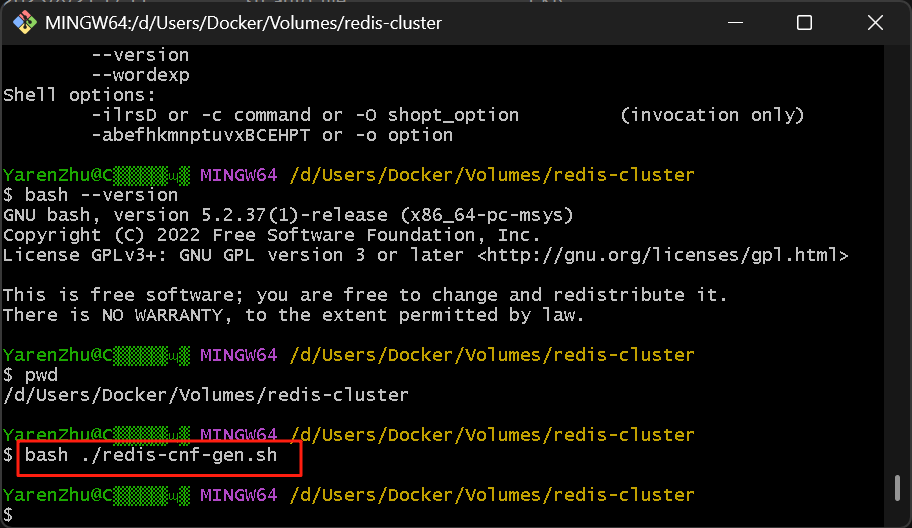This screenshot has width=912, height=528.
Task: Click the empty prompt on the last line
Action: pyautogui.click(x=8, y=515)
